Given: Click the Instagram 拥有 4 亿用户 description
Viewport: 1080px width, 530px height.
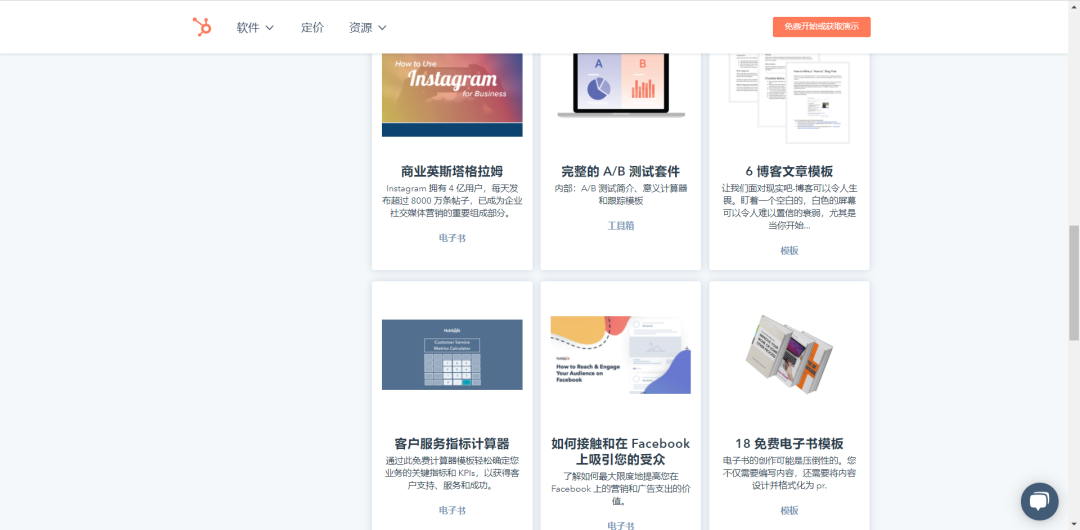Looking at the screenshot, I should point(452,201).
